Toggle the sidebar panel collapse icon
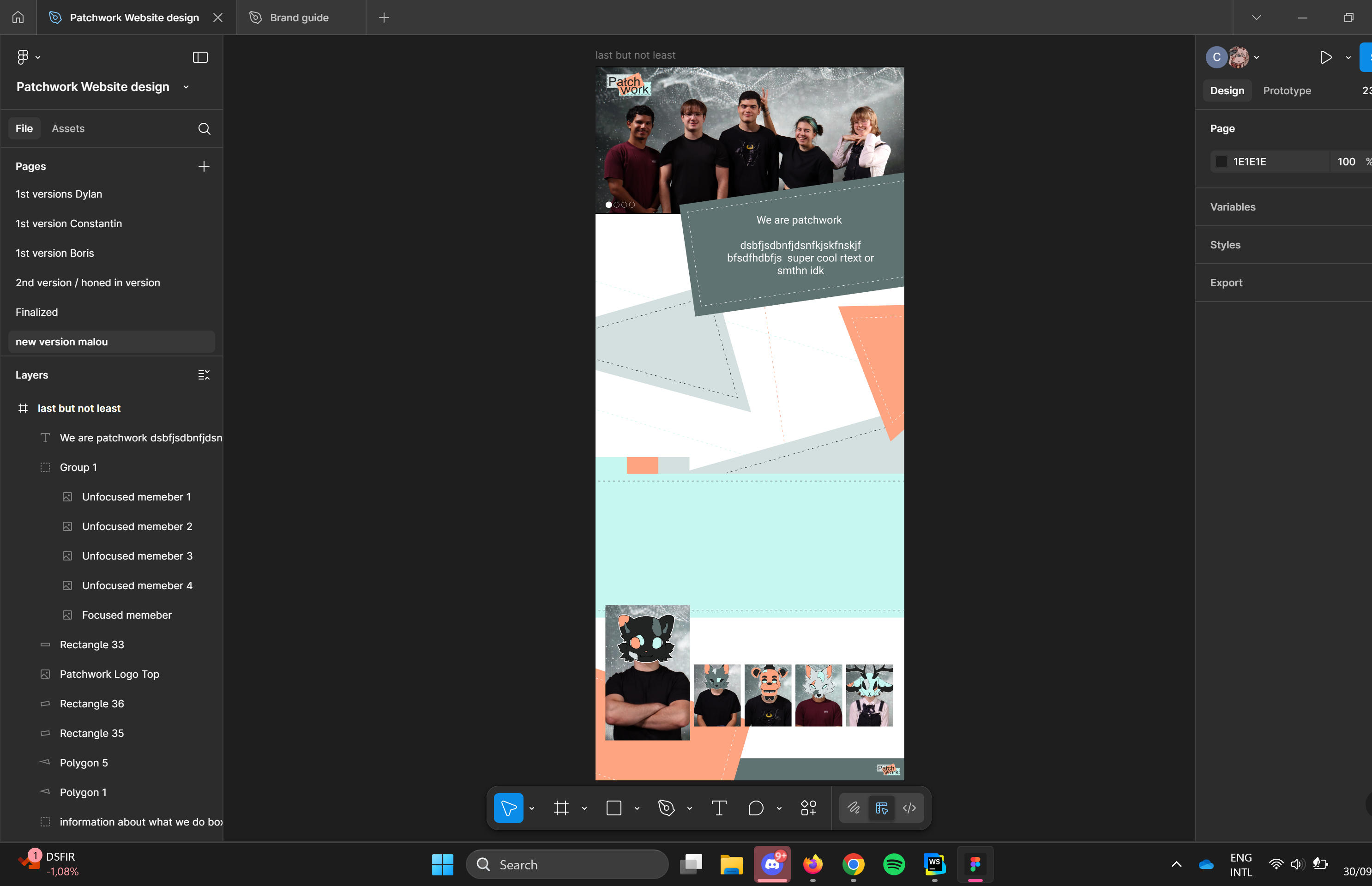Image resolution: width=1372 pixels, height=886 pixels. tap(200, 57)
